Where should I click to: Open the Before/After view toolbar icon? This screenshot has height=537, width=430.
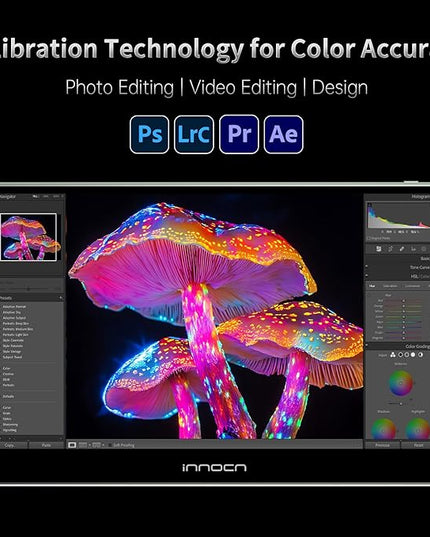(x=96, y=445)
